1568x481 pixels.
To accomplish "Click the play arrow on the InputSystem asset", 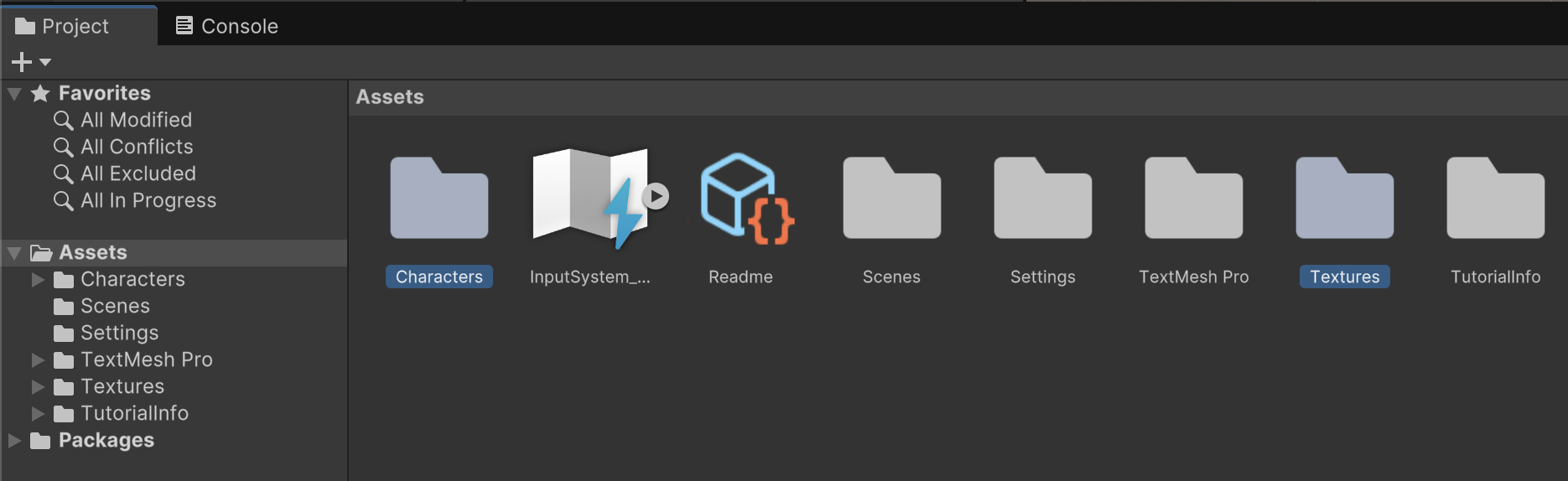I will (656, 196).
